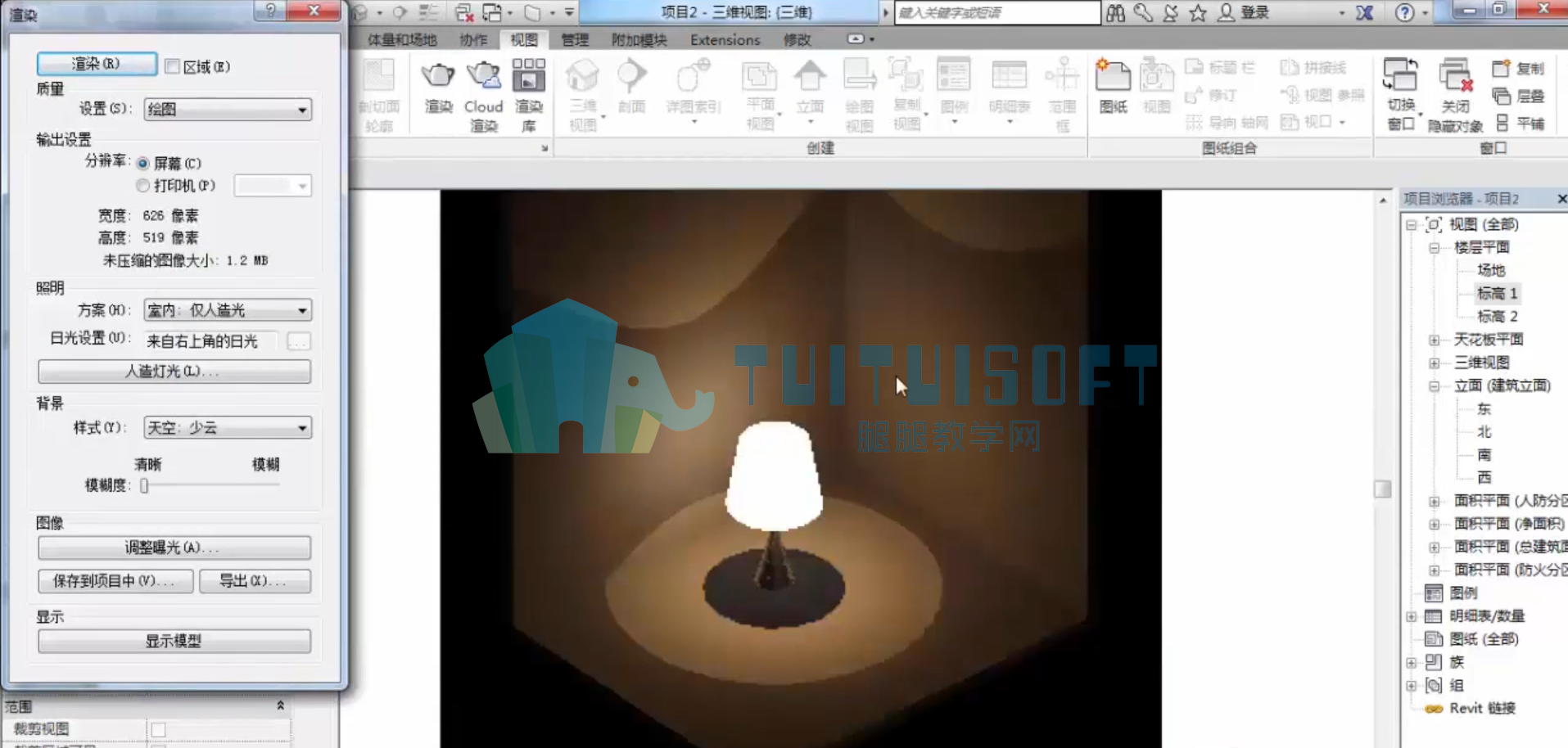Click the 复制 window replicate icon
The image size is (1568, 748).
(1501, 69)
